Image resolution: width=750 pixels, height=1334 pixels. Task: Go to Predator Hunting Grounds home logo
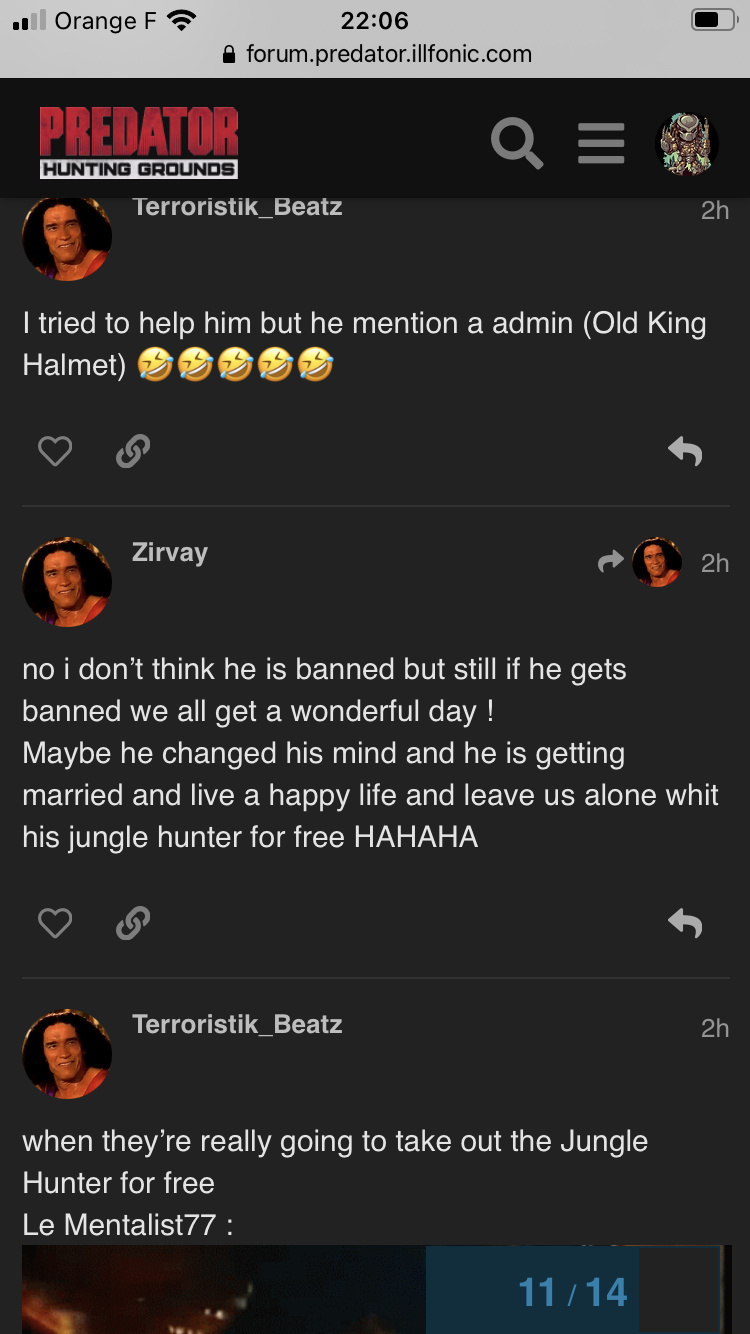point(139,144)
